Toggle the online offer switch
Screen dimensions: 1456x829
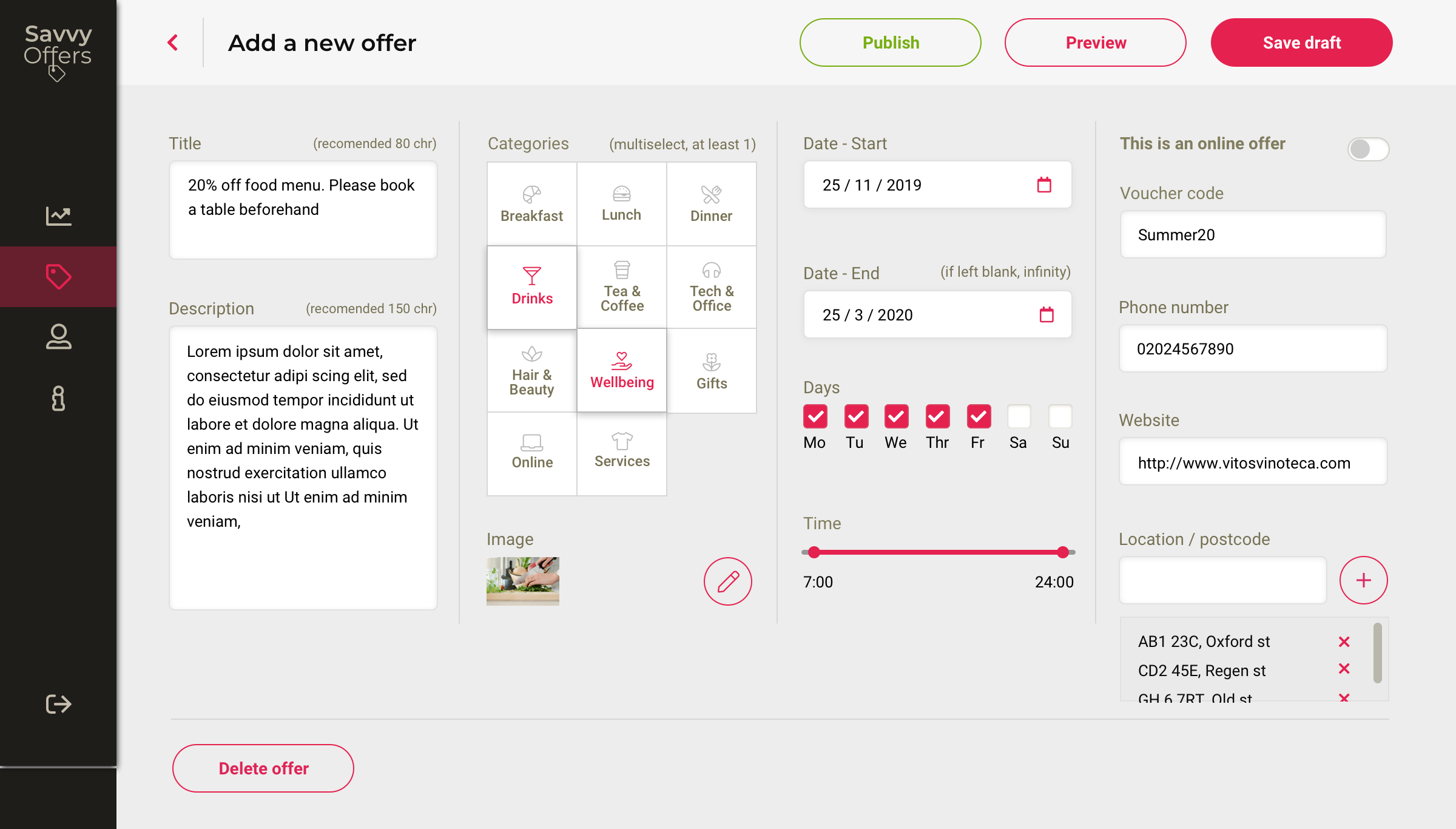point(1367,149)
